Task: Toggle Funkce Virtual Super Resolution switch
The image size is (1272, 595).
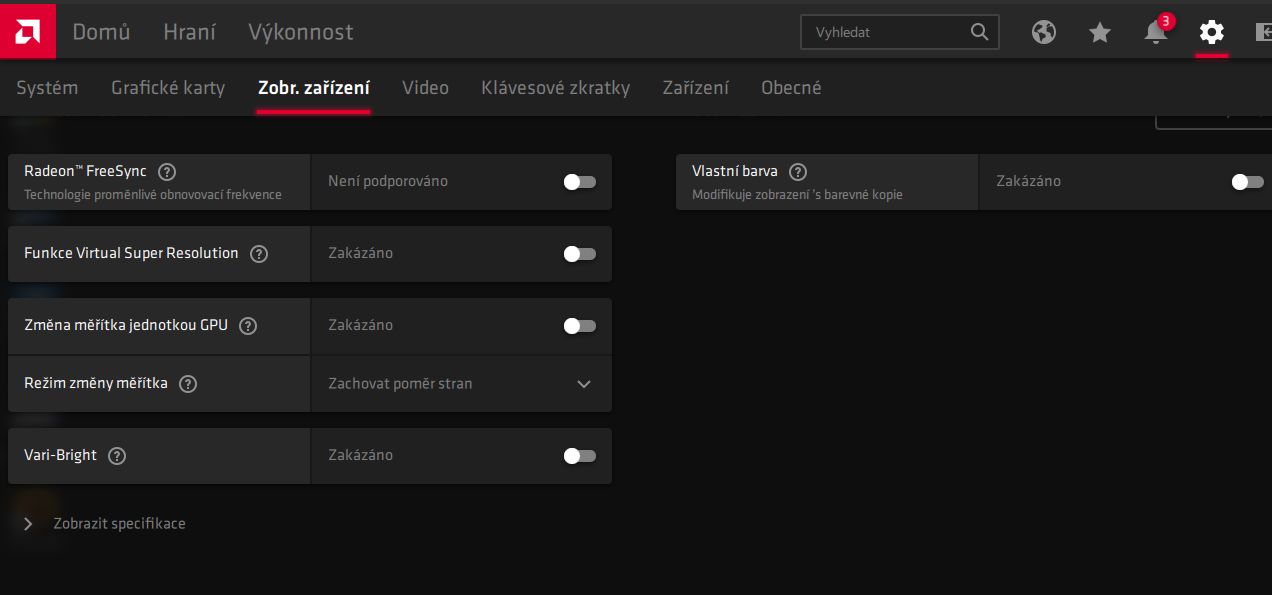Action: click(580, 254)
